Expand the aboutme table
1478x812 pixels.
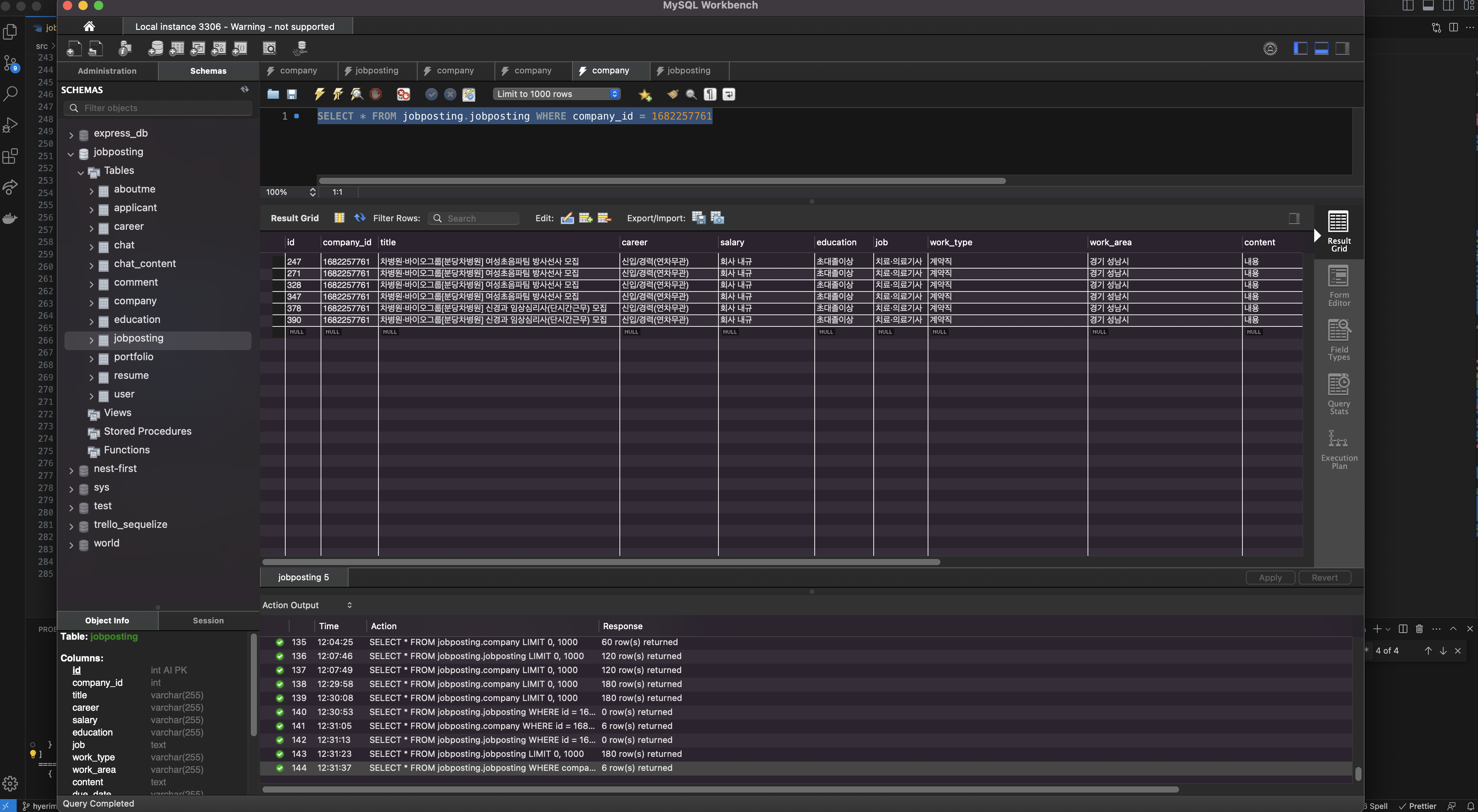pos(91,192)
